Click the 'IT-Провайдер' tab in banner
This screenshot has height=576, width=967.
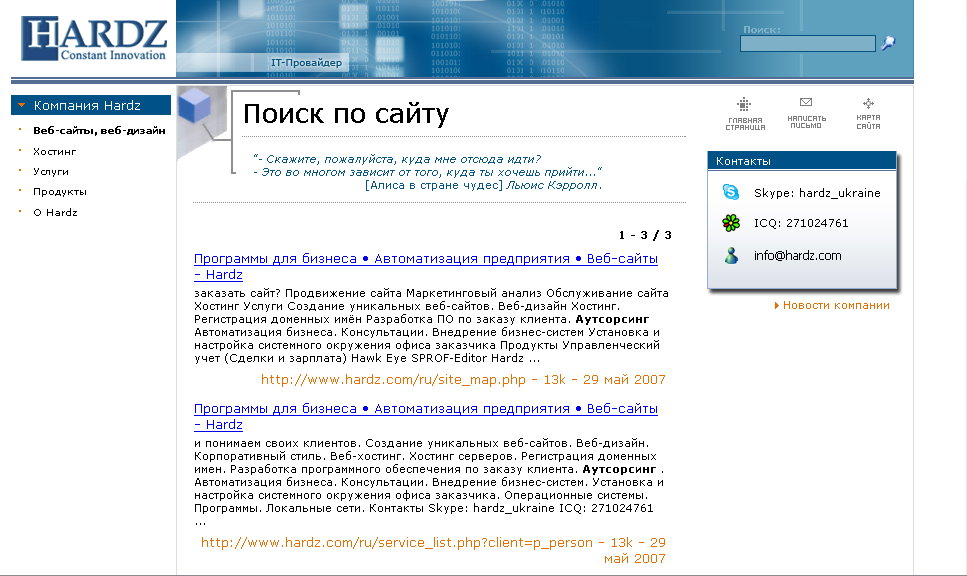306,62
